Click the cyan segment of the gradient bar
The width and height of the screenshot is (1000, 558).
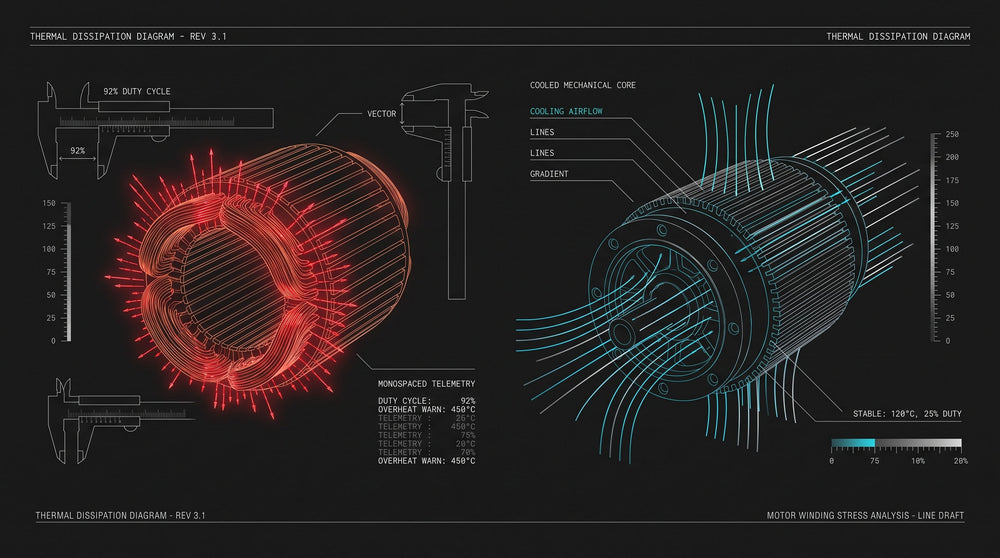[853, 443]
